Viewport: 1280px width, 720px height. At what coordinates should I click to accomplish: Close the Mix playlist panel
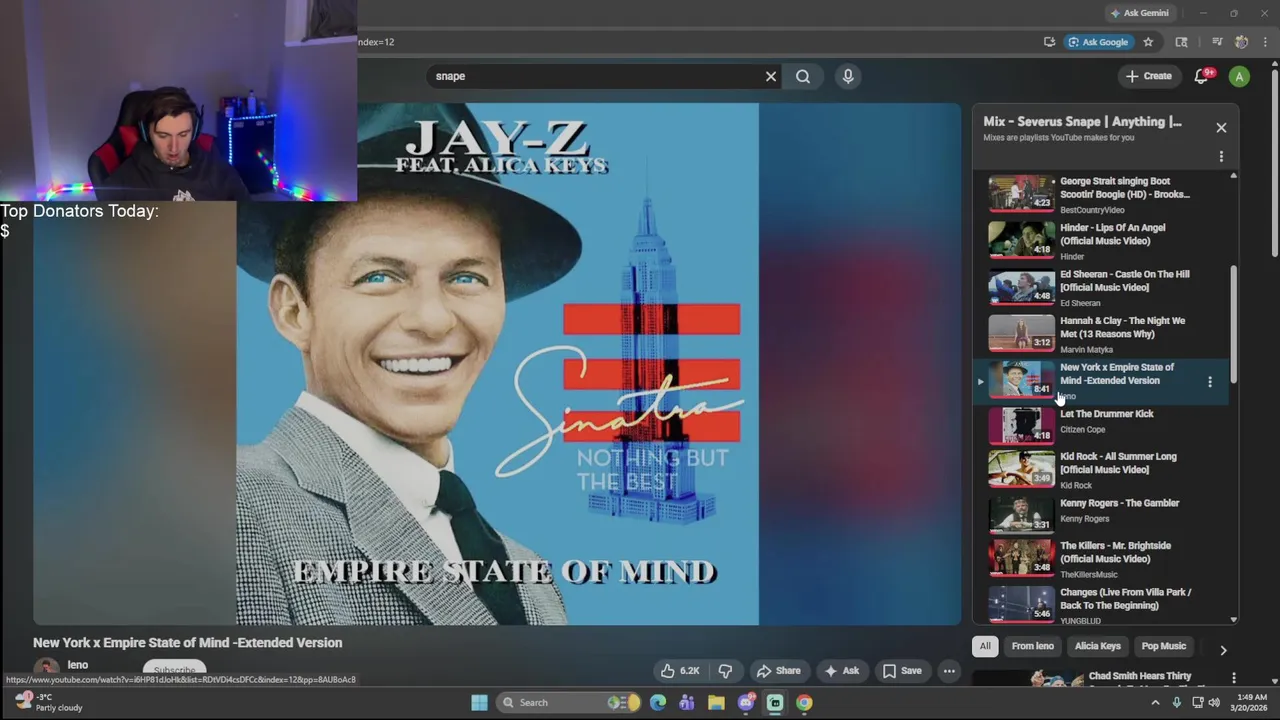1221,128
